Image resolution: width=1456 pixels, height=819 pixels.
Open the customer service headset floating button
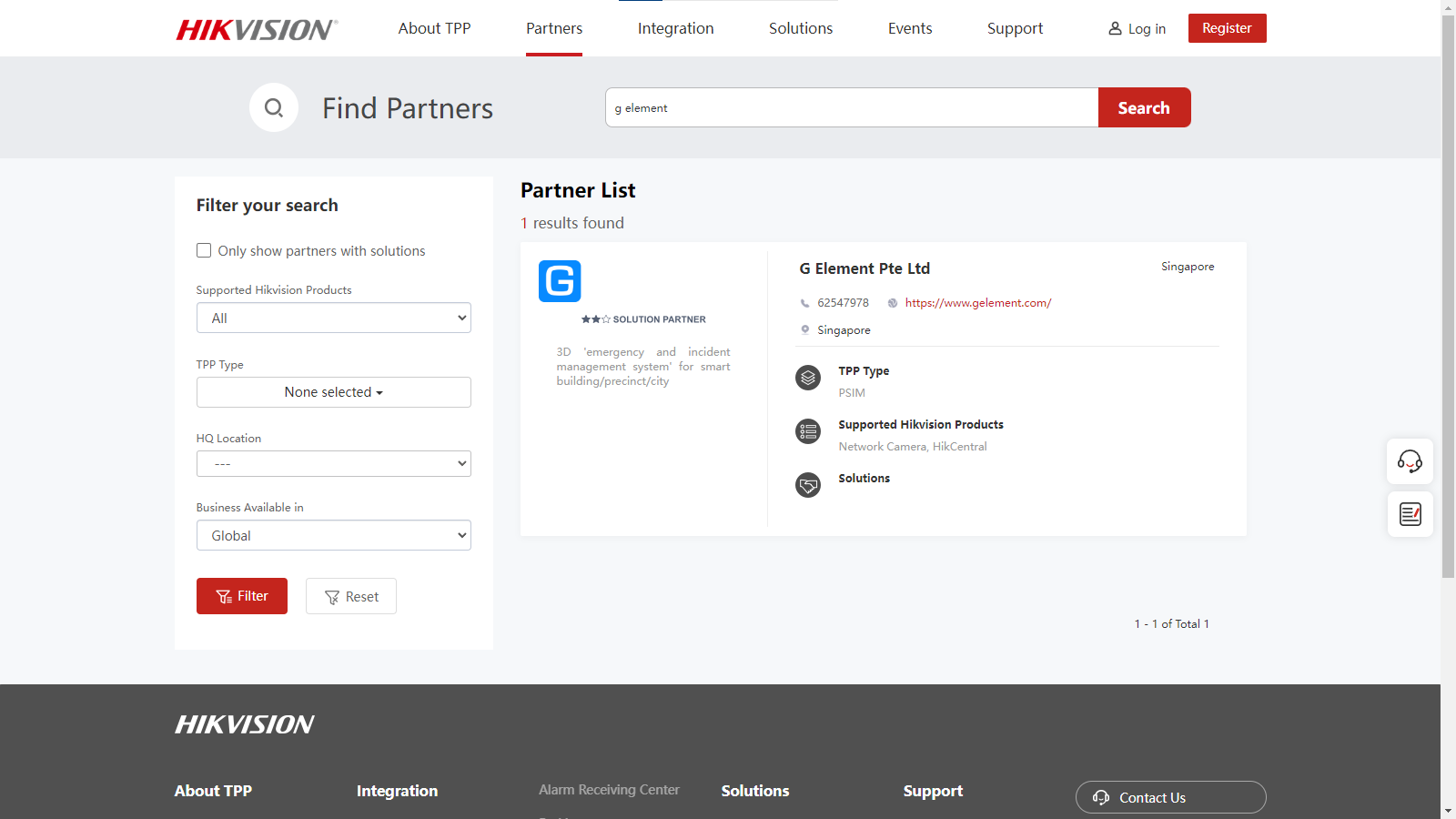(x=1410, y=461)
